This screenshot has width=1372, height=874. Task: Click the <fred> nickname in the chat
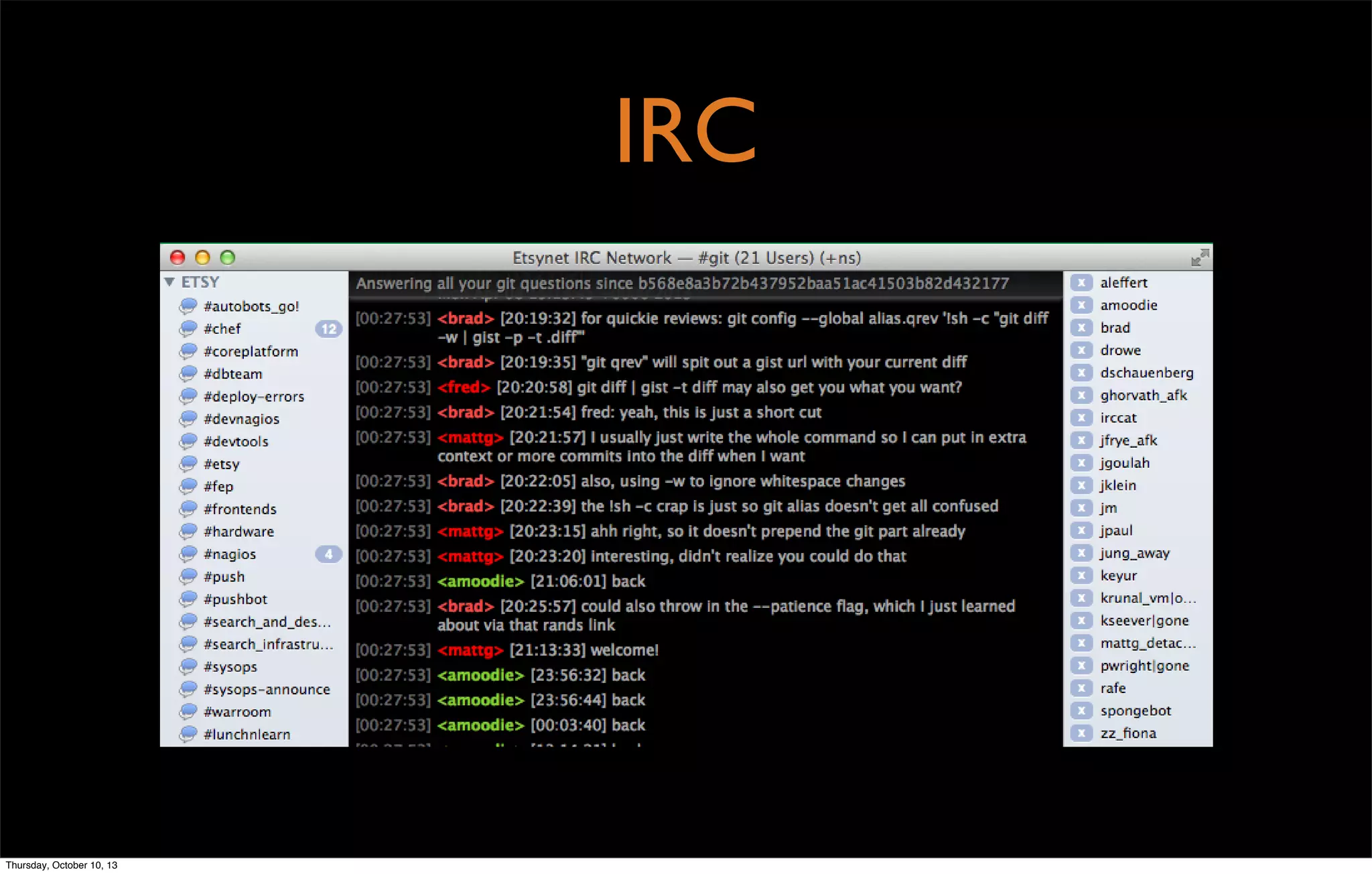click(464, 387)
